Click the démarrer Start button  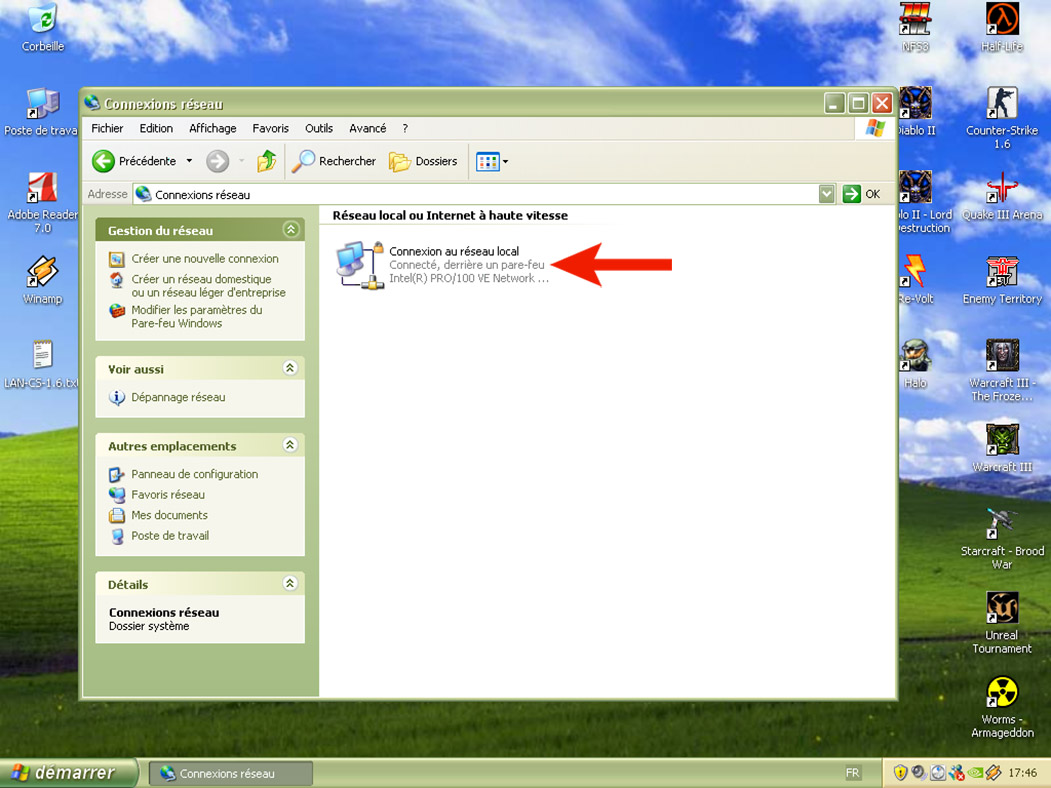click(x=62, y=773)
